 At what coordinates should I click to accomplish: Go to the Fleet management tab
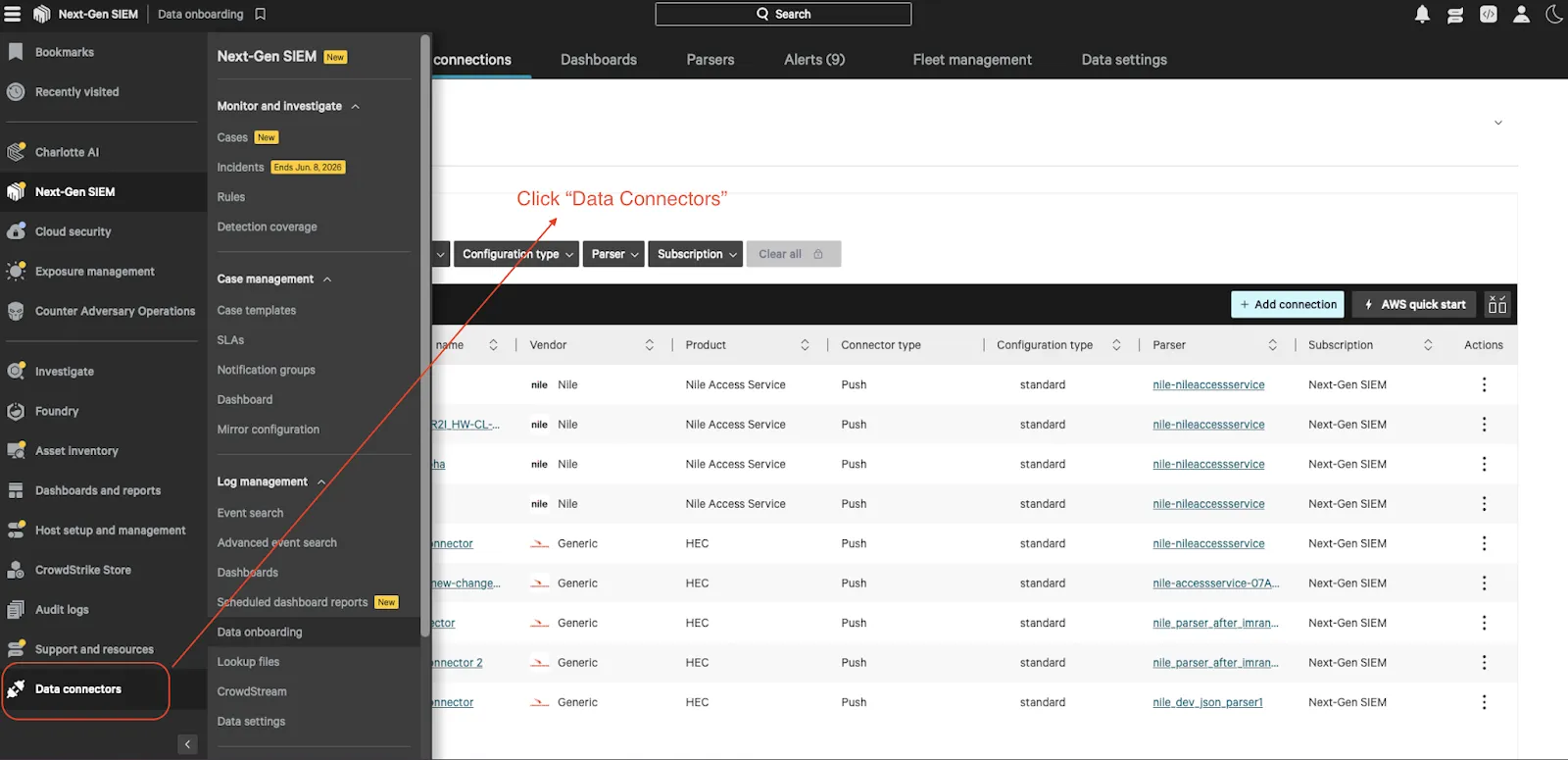(x=972, y=60)
